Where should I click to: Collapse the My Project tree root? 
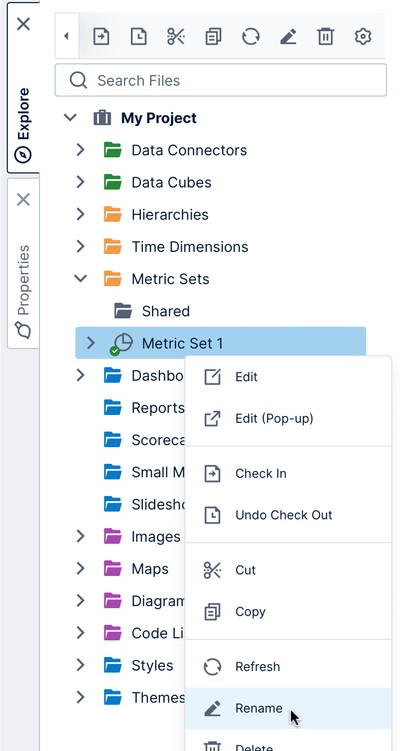coord(70,117)
